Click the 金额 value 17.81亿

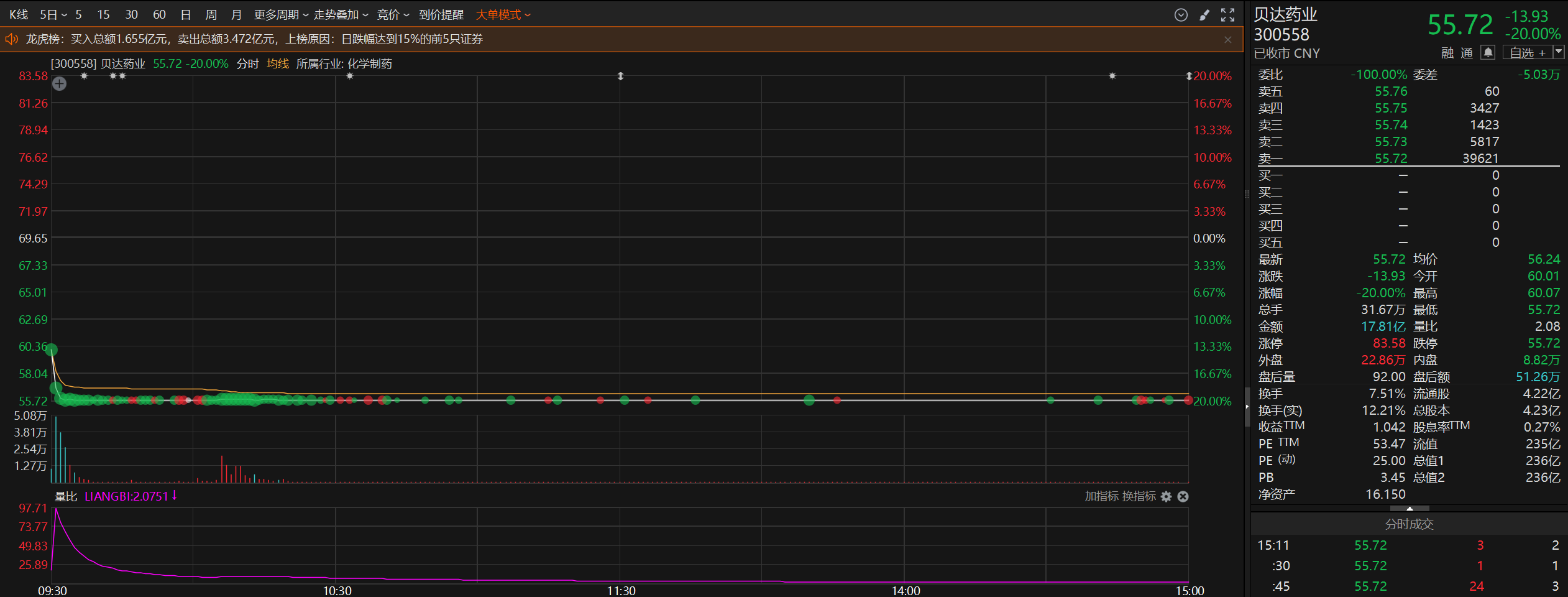(x=1383, y=326)
